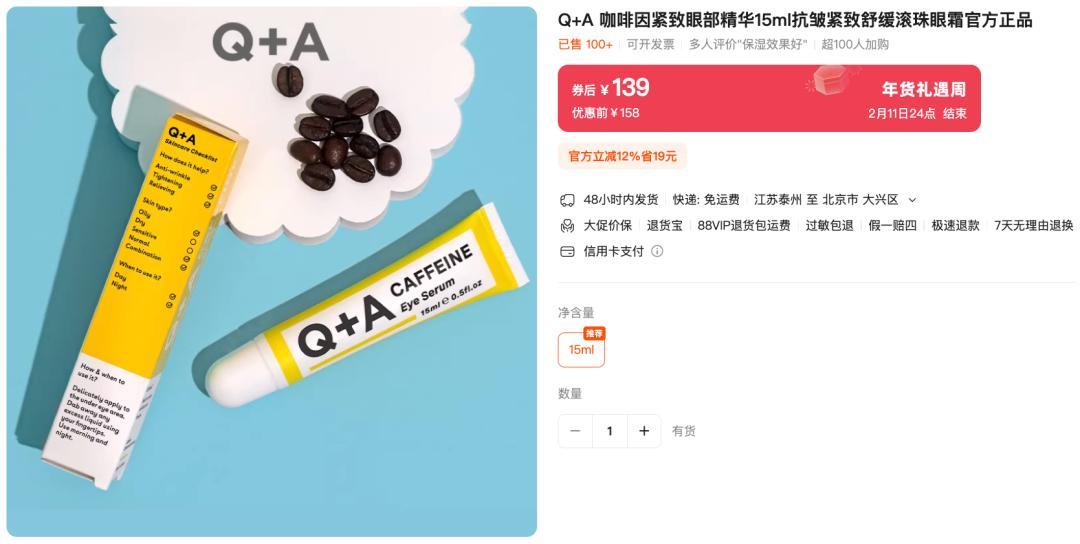Viewport: 1080px width, 544px height.
Task: View reviews mentioning 保湿效果好
Action: pyautogui.click(x=748, y=45)
